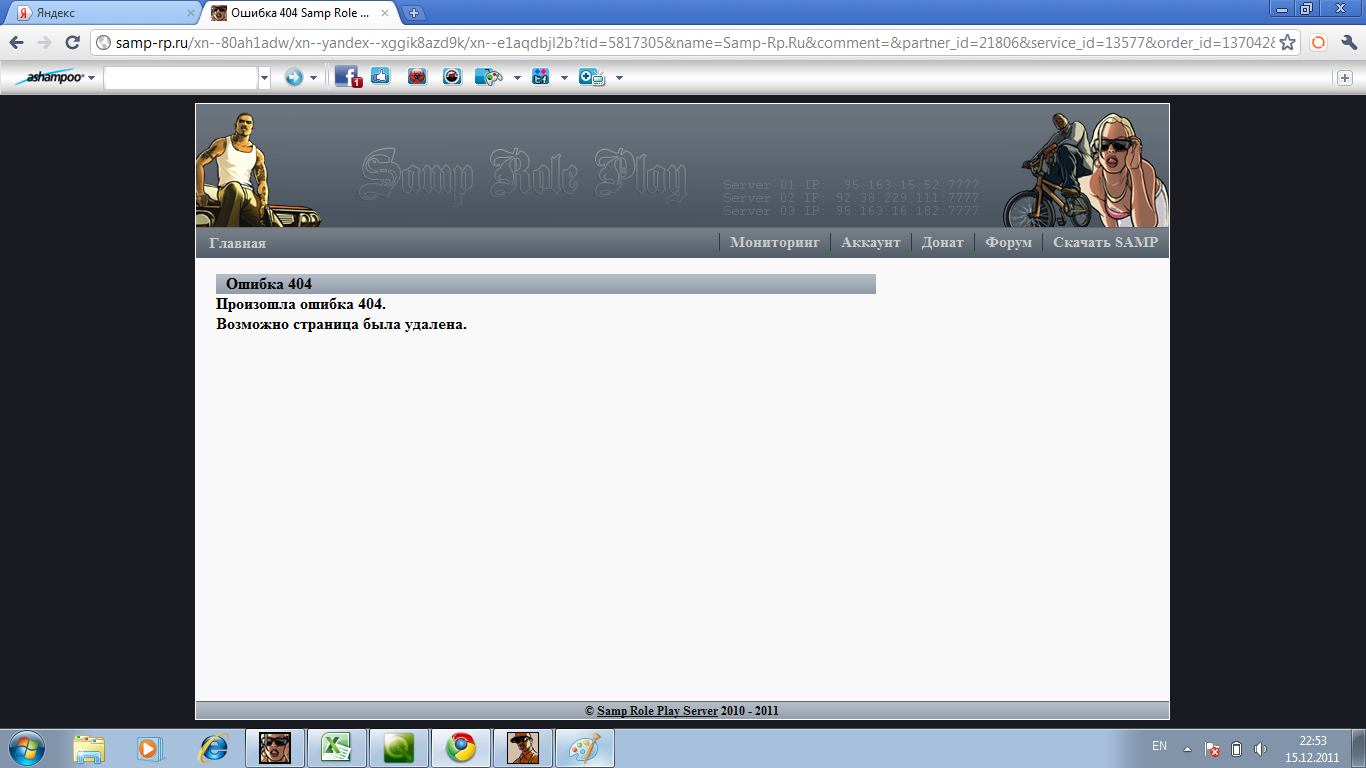Show hidden system tray icons
Image resolution: width=1366 pixels, height=768 pixels.
pyautogui.click(x=1187, y=748)
